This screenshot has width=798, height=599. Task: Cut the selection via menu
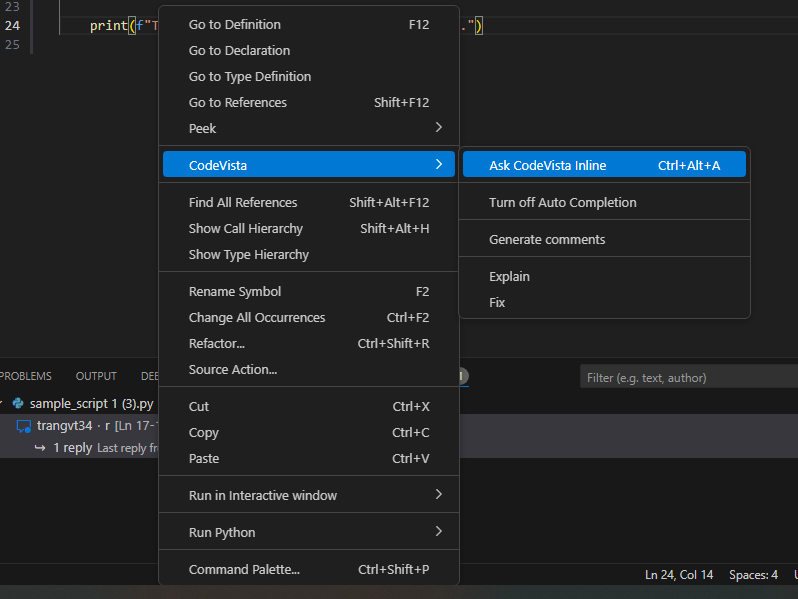(309, 407)
